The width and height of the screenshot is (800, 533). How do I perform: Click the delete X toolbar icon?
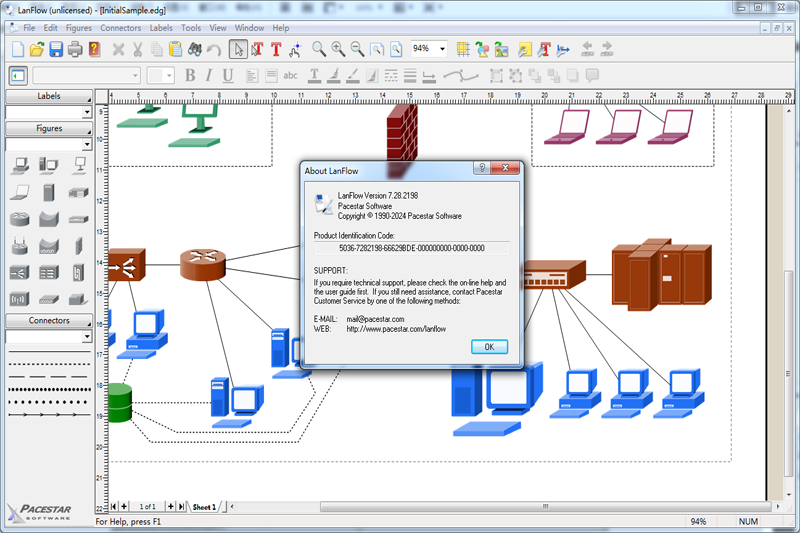tap(118, 49)
